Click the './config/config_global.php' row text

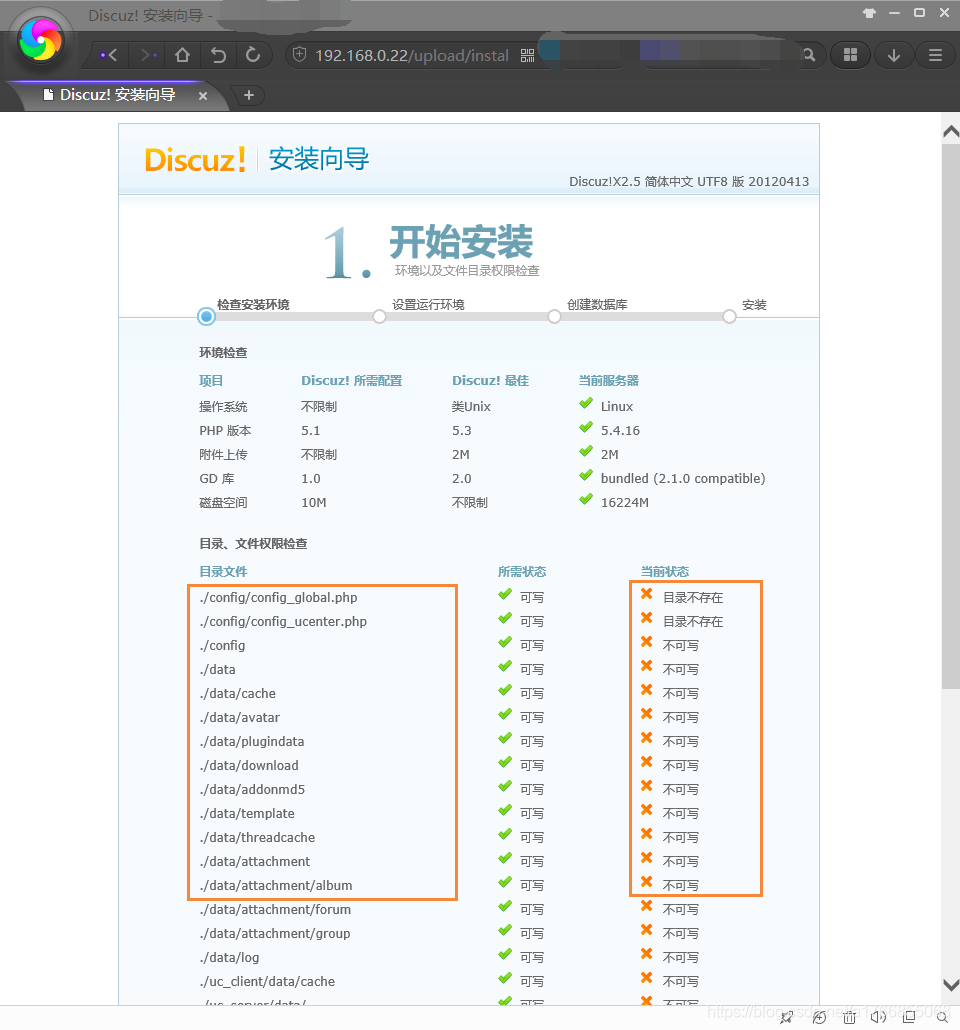(279, 597)
